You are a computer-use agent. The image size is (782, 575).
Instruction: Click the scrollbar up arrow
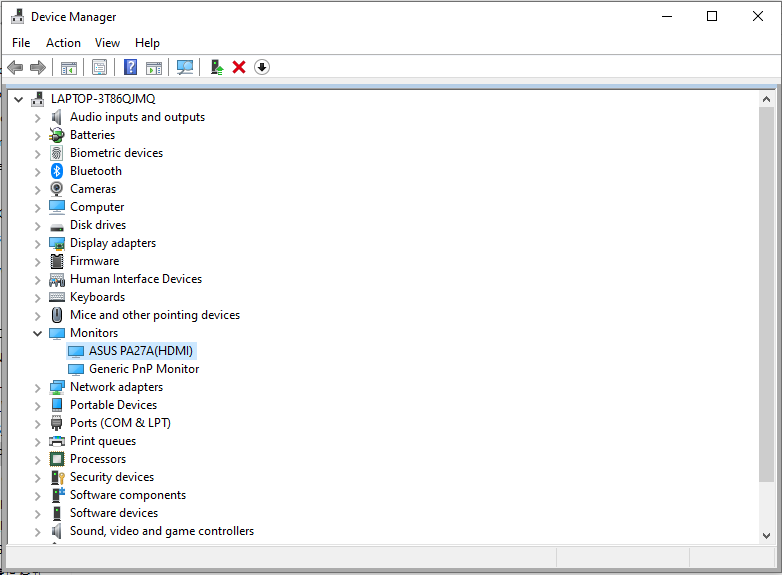(767, 99)
